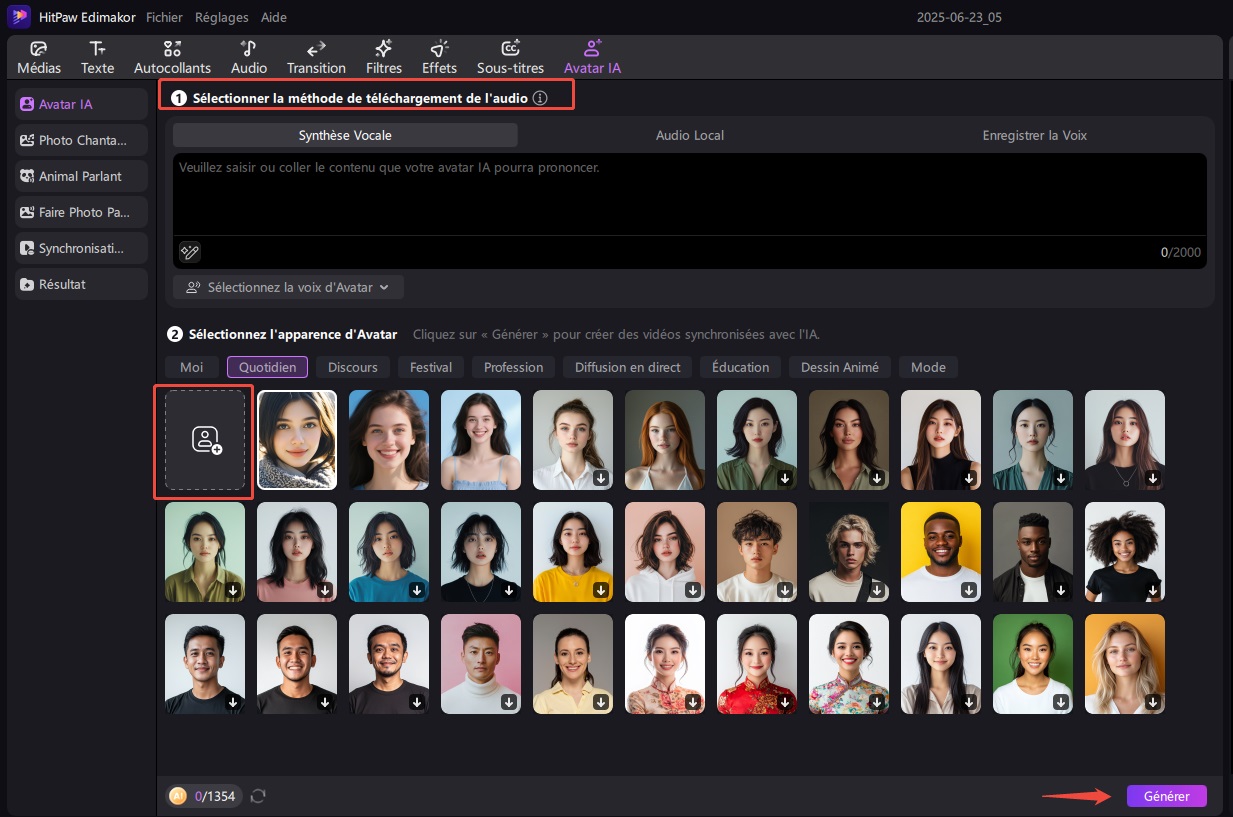1233x817 pixels.
Task: Open Animal Parlant in the sidebar
Action: pos(81,176)
